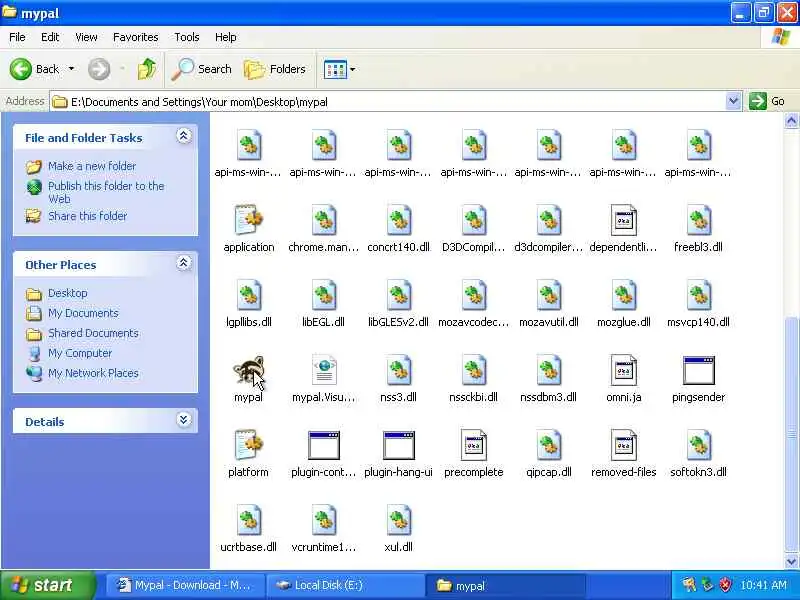The image size is (800, 600).
Task: Open My Network Places link
Action: (93, 373)
